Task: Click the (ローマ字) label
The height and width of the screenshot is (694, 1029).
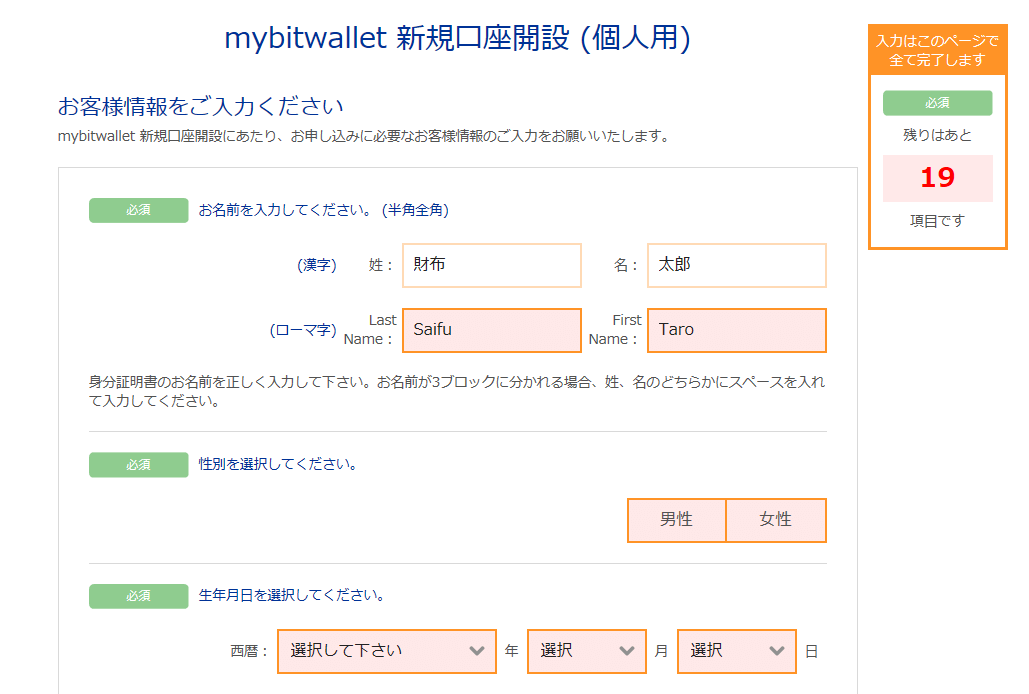Action: tap(303, 330)
